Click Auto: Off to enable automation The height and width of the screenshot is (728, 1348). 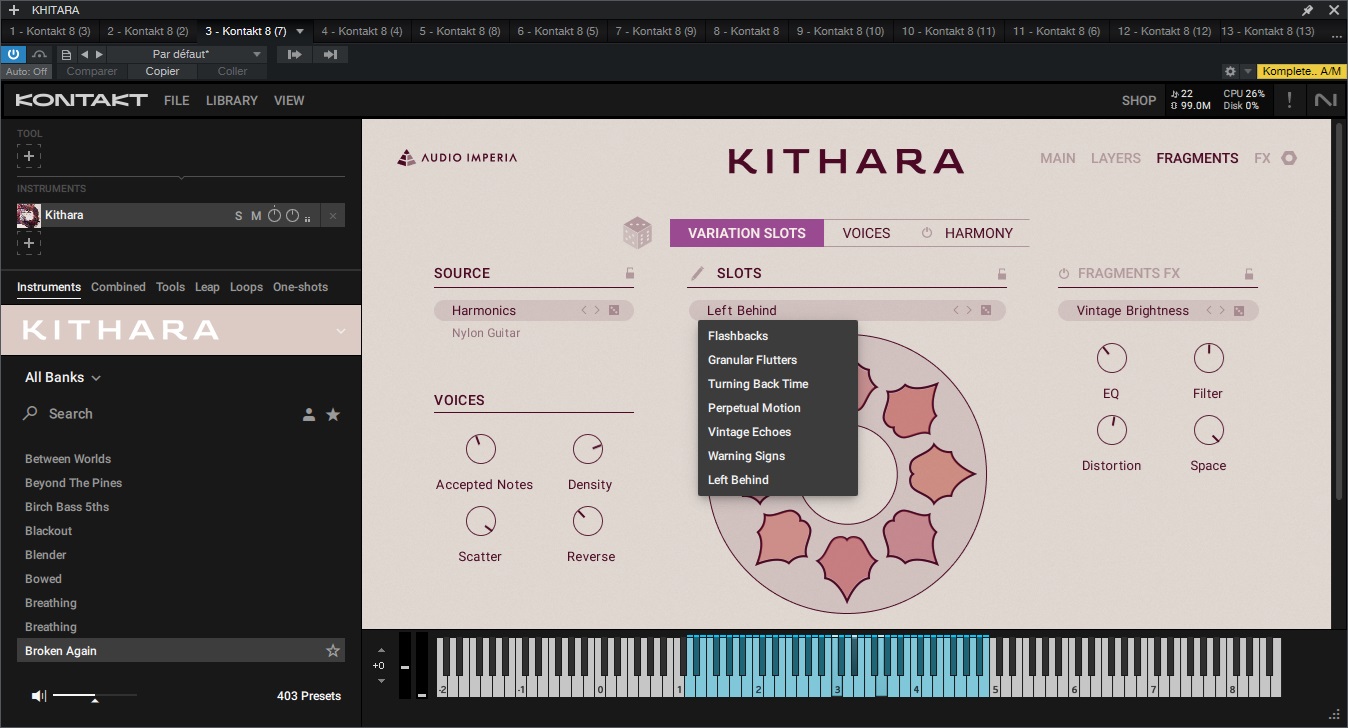pos(26,71)
